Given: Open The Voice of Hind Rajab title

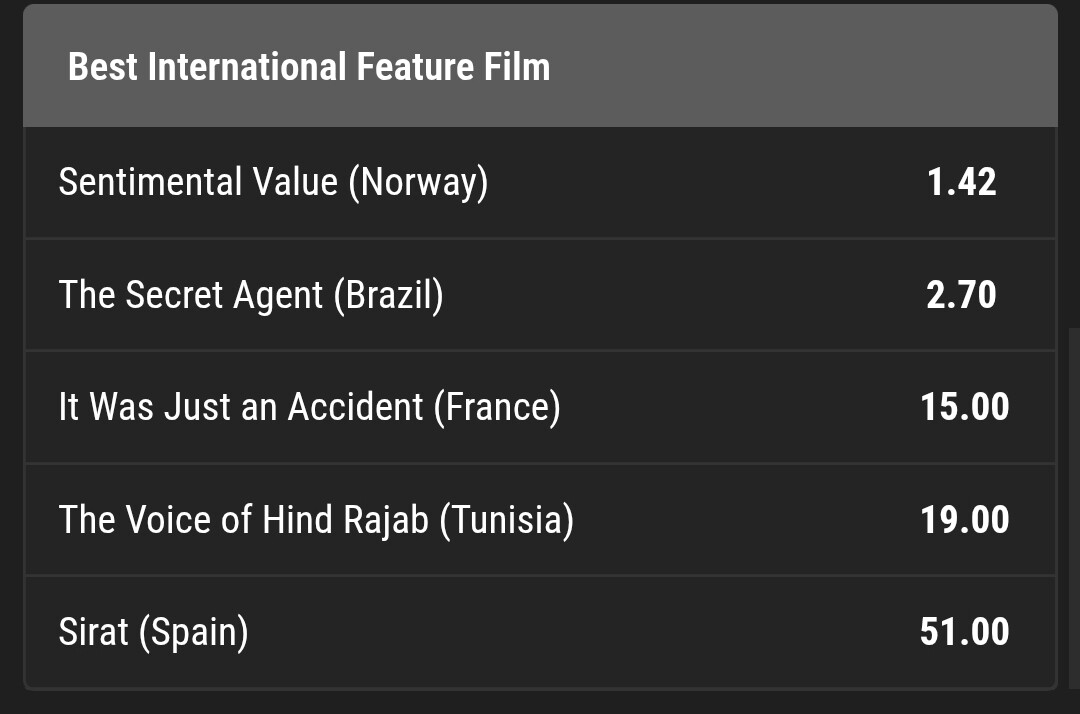Looking at the screenshot, I should click(x=243, y=520).
